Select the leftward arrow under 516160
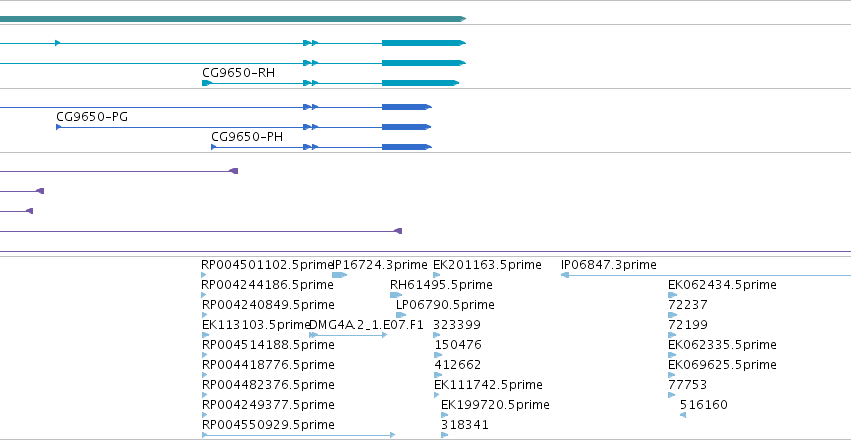Image resolution: width=851 pixels, height=440 pixels. pos(683,415)
